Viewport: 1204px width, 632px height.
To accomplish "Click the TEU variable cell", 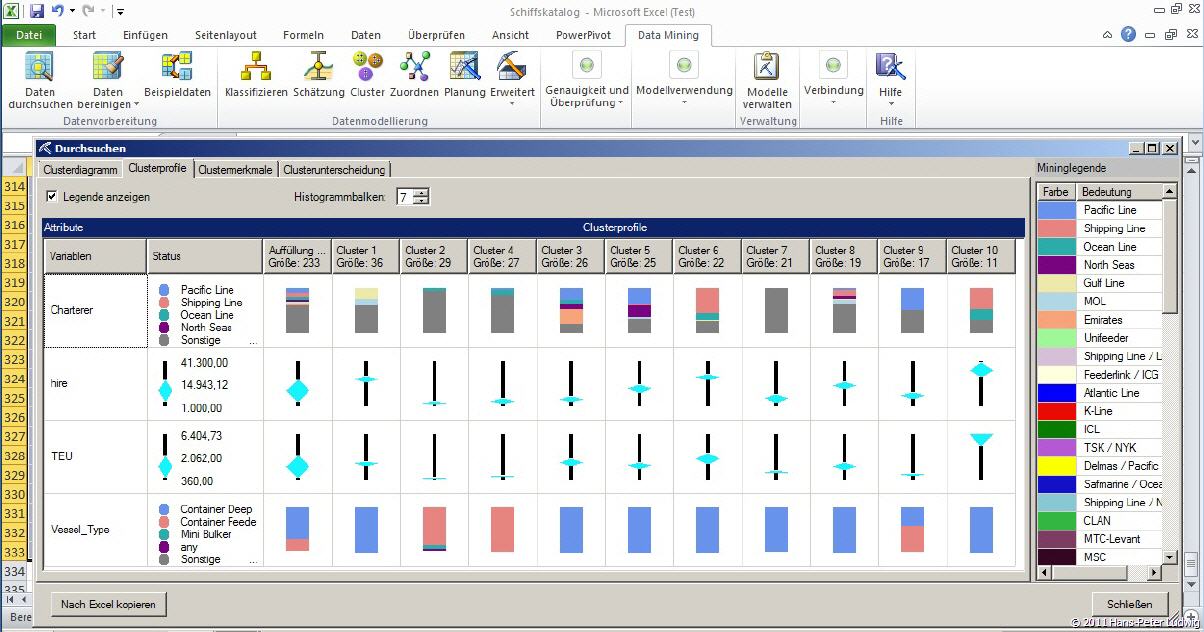I will click(95, 456).
